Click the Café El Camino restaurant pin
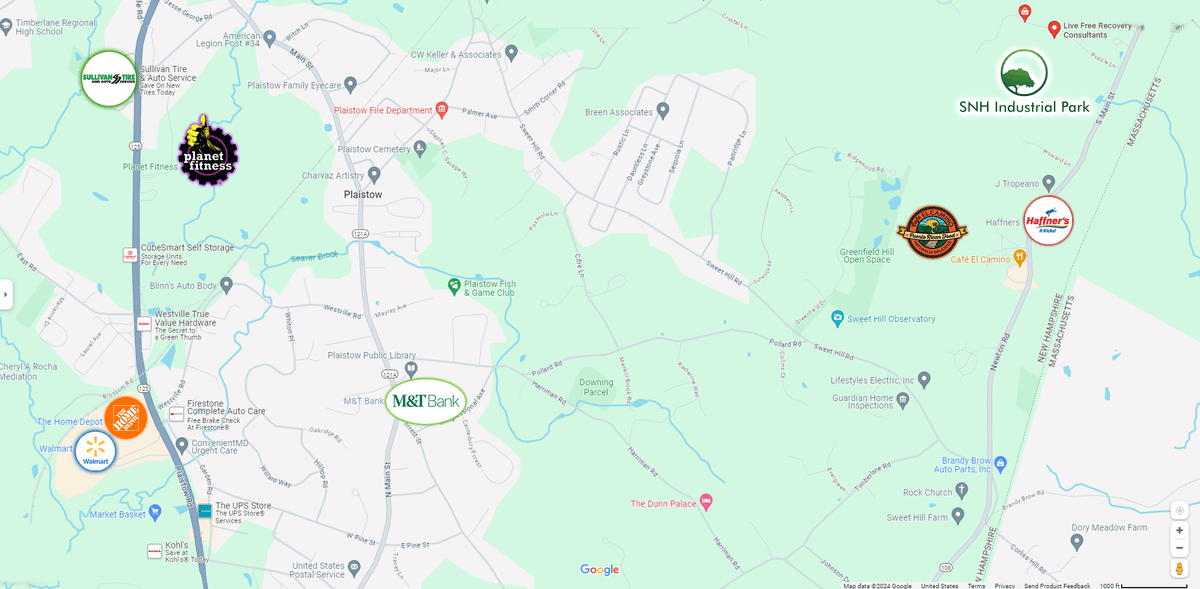 pos(1019,257)
